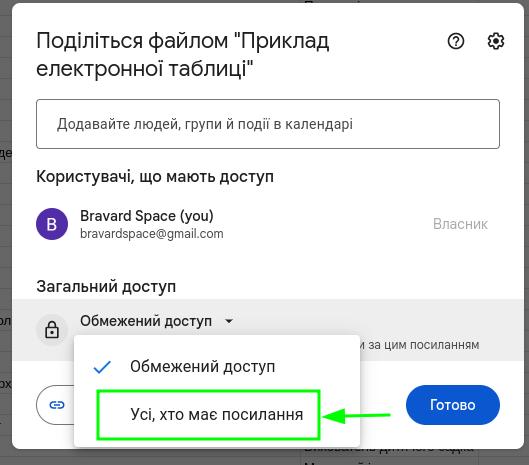Click the bravardspace@gmail.com email text
The width and height of the screenshot is (529, 465).
tap(152, 234)
